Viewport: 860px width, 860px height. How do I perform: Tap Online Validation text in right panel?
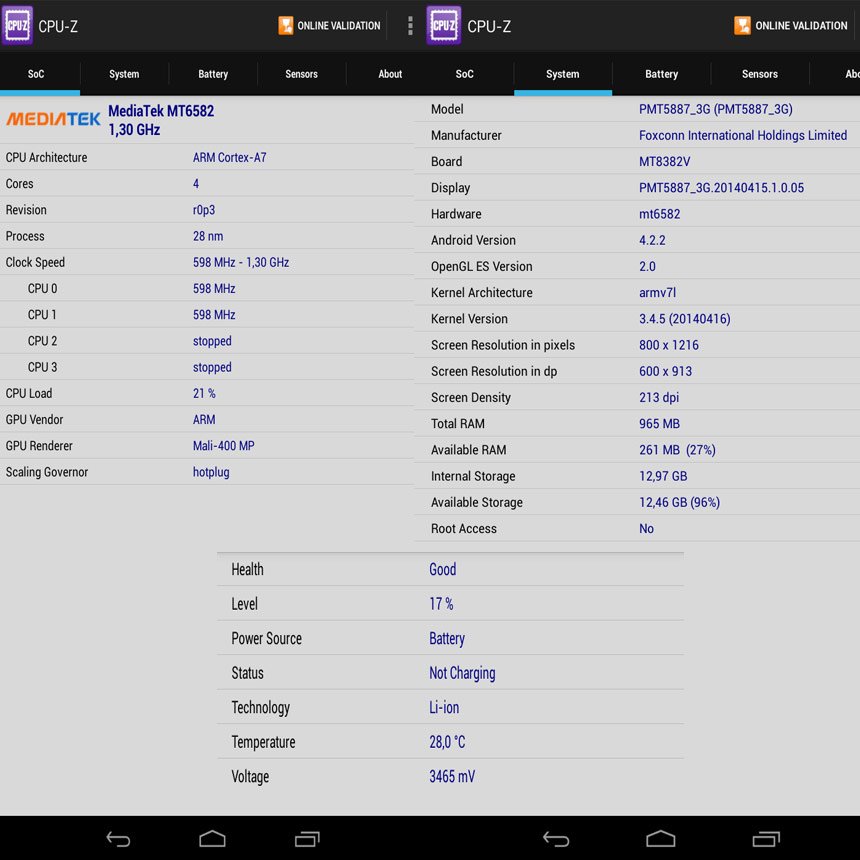pyautogui.click(x=801, y=26)
